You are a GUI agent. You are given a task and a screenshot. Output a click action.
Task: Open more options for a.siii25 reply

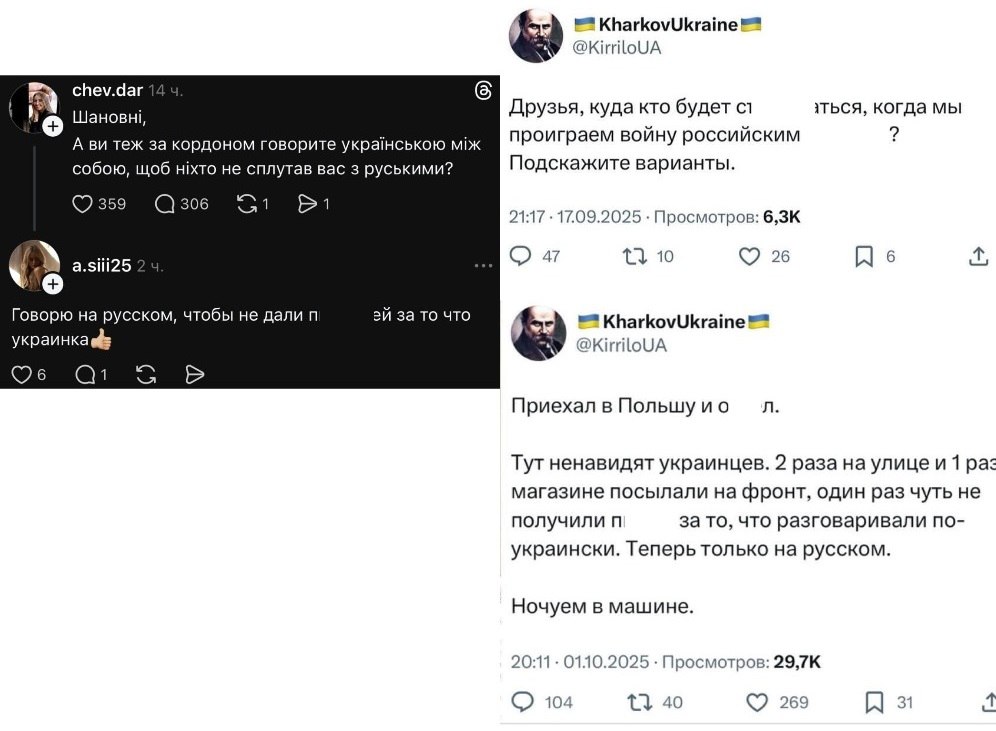point(483,266)
